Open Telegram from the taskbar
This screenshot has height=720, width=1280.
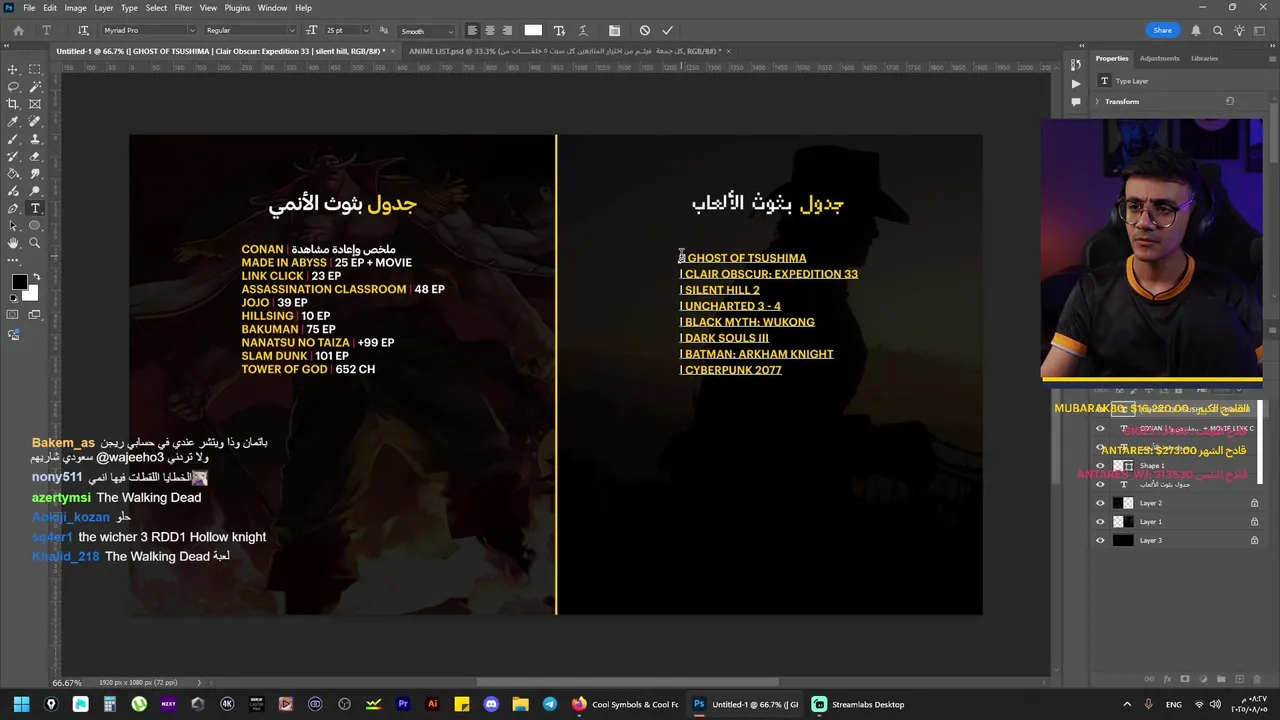[x=549, y=704]
